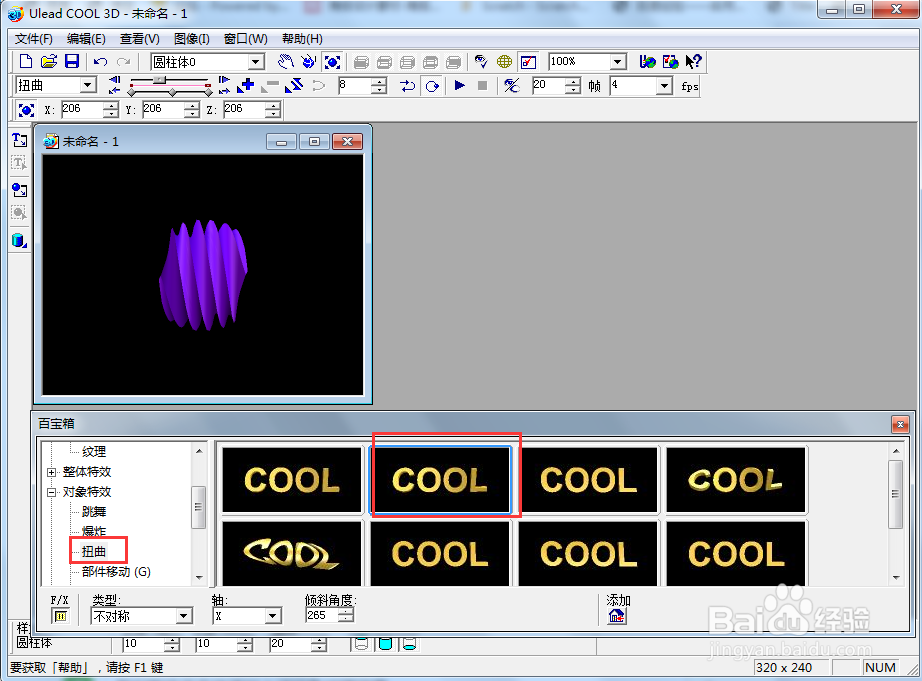This screenshot has width=922, height=681.
Task: Select the Rotate Object tool
Action: pos(309,62)
